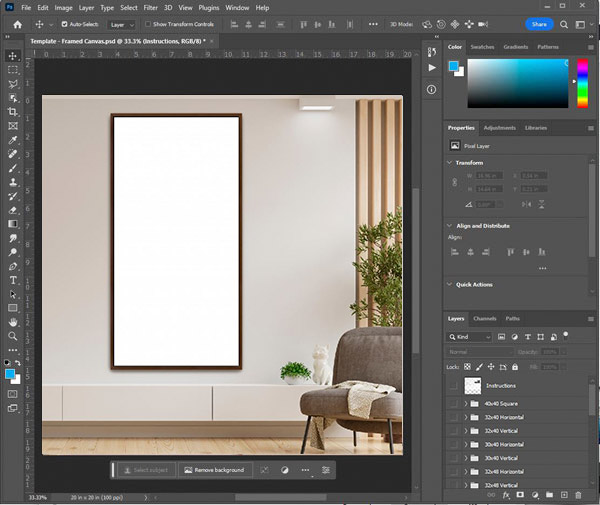Switch to the Channels tab
Screen dimensions: 600x505
(484, 319)
